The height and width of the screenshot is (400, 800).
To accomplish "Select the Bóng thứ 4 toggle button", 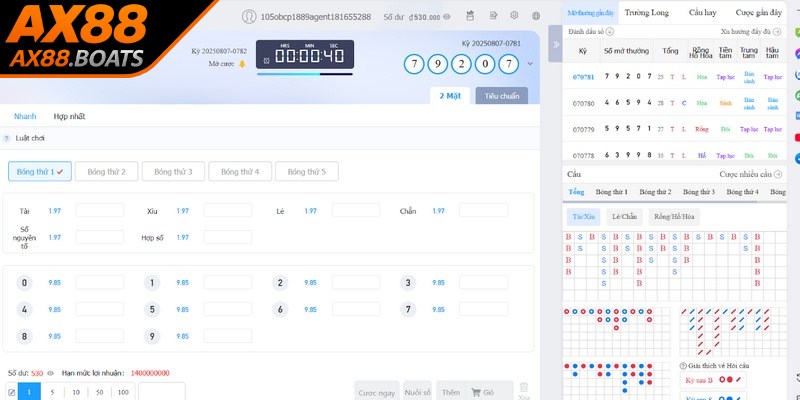I will (x=240, y=171).
